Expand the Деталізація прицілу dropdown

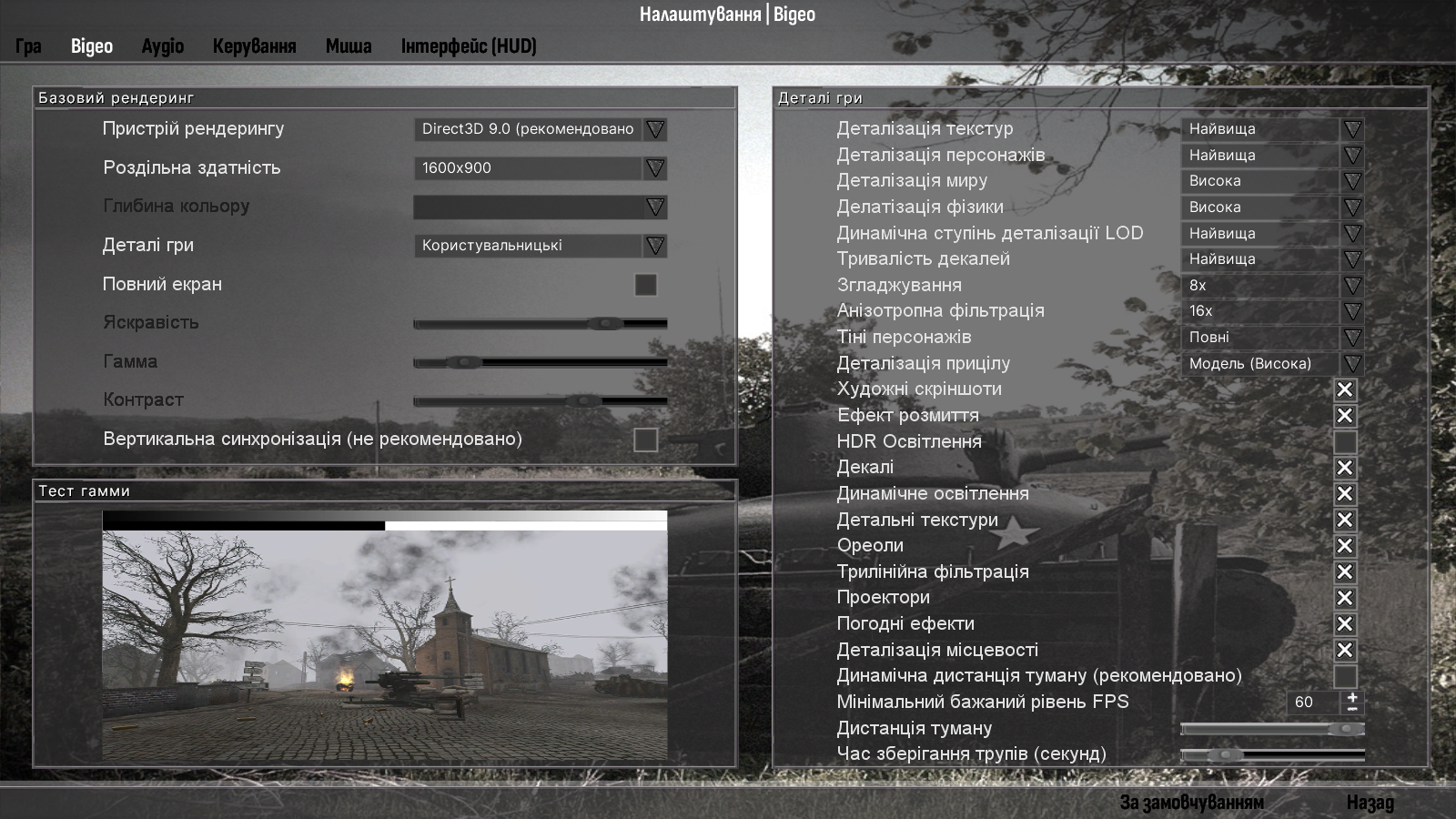(x=1273, y=364)
